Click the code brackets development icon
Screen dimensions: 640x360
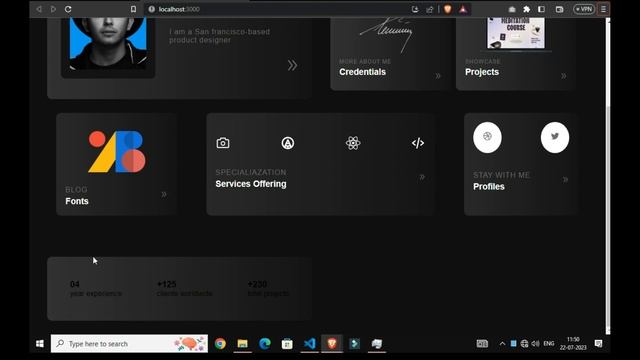[418, 143]
